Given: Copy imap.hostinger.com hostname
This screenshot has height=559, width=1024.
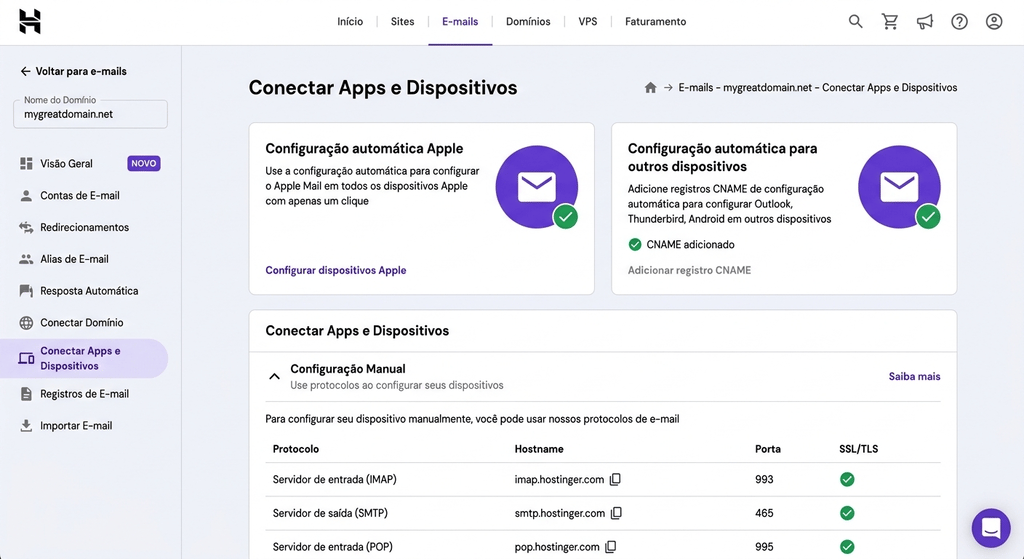Looking at the screenshot, I should pos(615,479).
